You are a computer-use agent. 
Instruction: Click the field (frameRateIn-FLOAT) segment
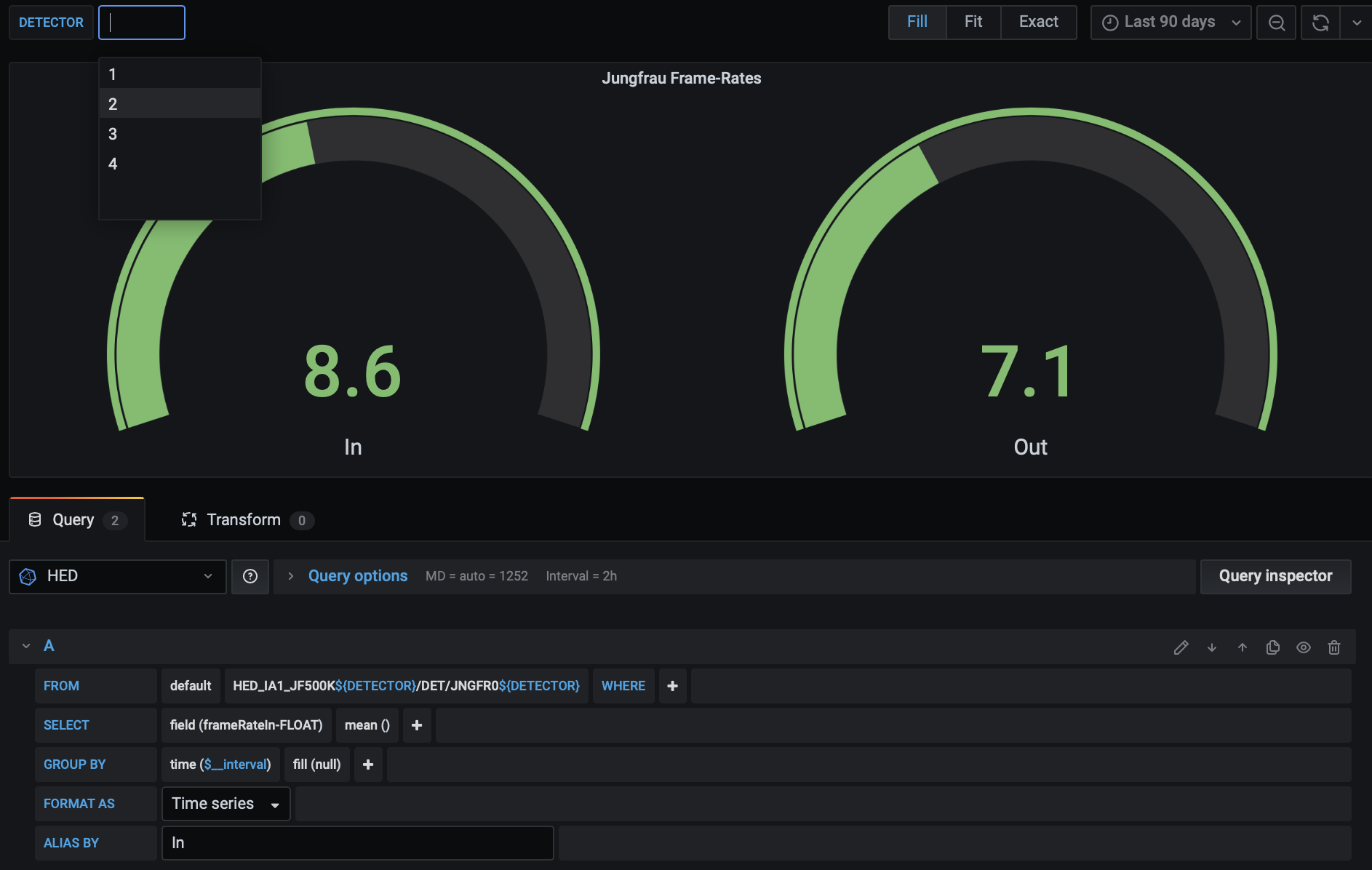point(246,725)
